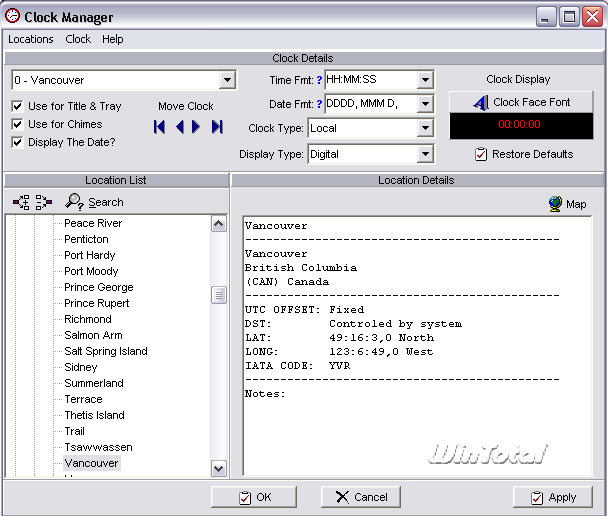Image resolution: width=608 pixels, height=516 pixels.
Task: Disable Display The Date option
Action: pyautogui.click(x=18, y=142)
